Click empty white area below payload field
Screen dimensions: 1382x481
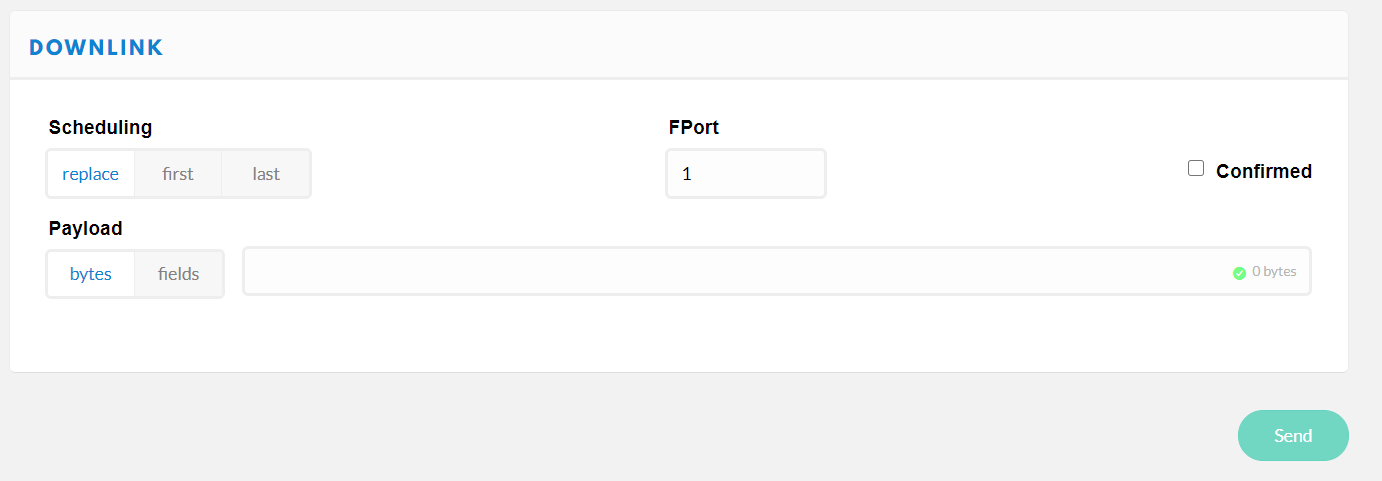(x=678, y=334)
